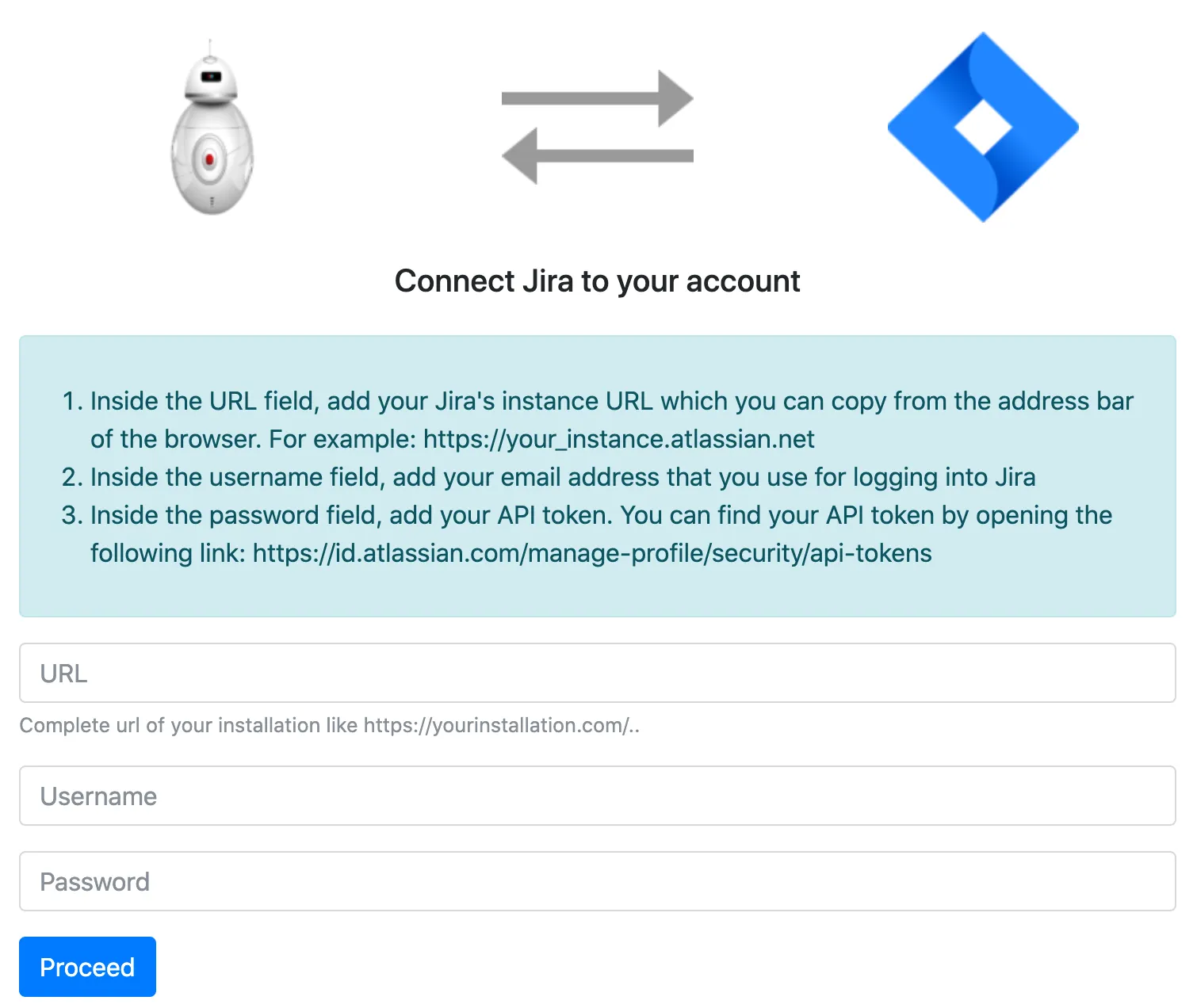
Task: Click instruction 3 about the password field
Action: pyautogui.click(x=587, y=534)
